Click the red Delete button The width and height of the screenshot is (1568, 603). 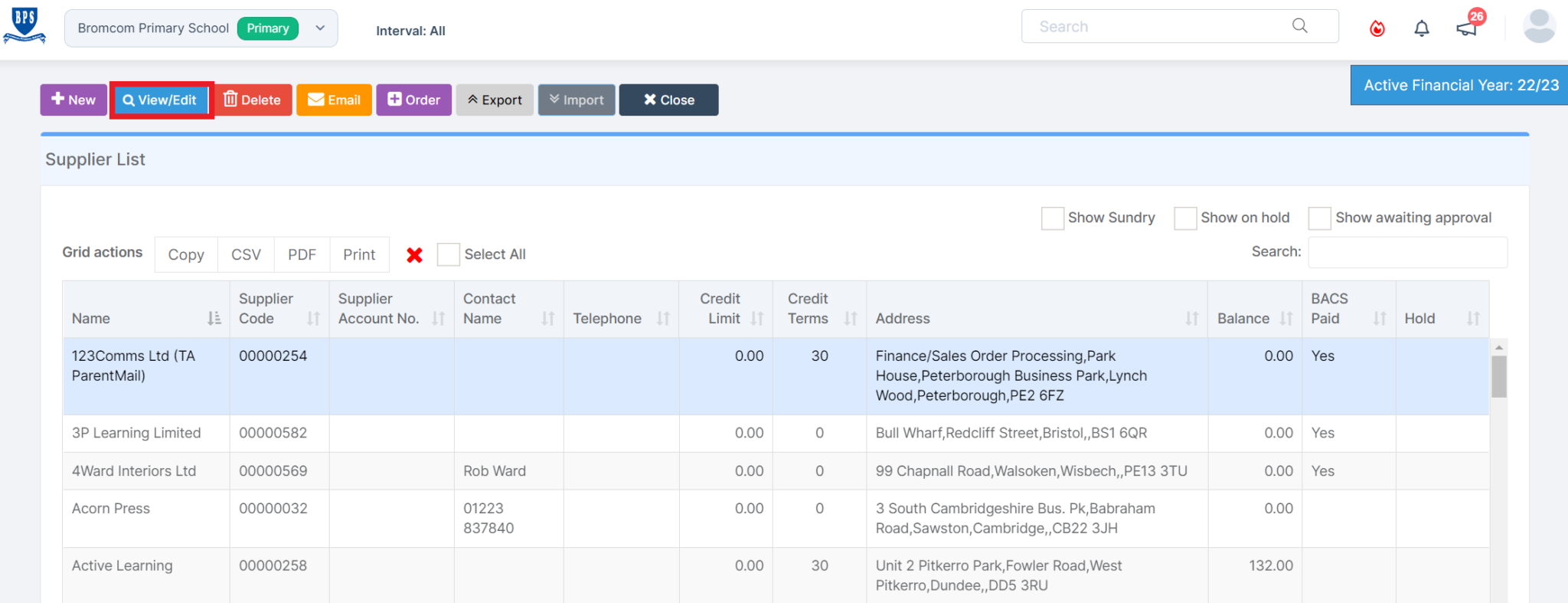pos(253,100)
